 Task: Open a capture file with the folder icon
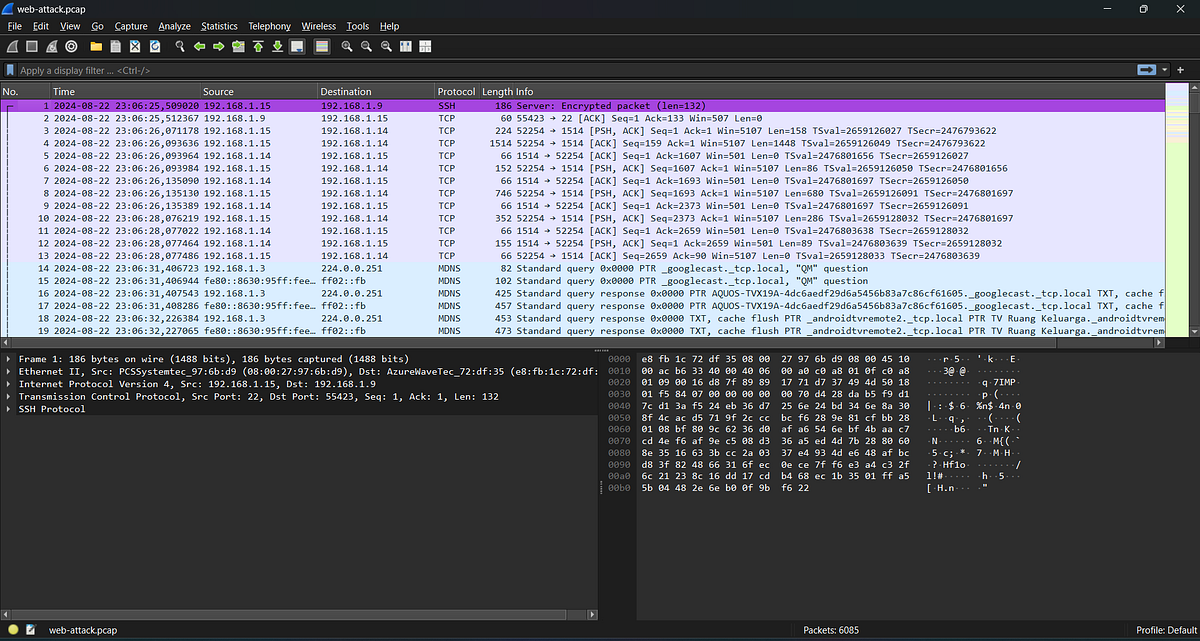pos(95,46)
